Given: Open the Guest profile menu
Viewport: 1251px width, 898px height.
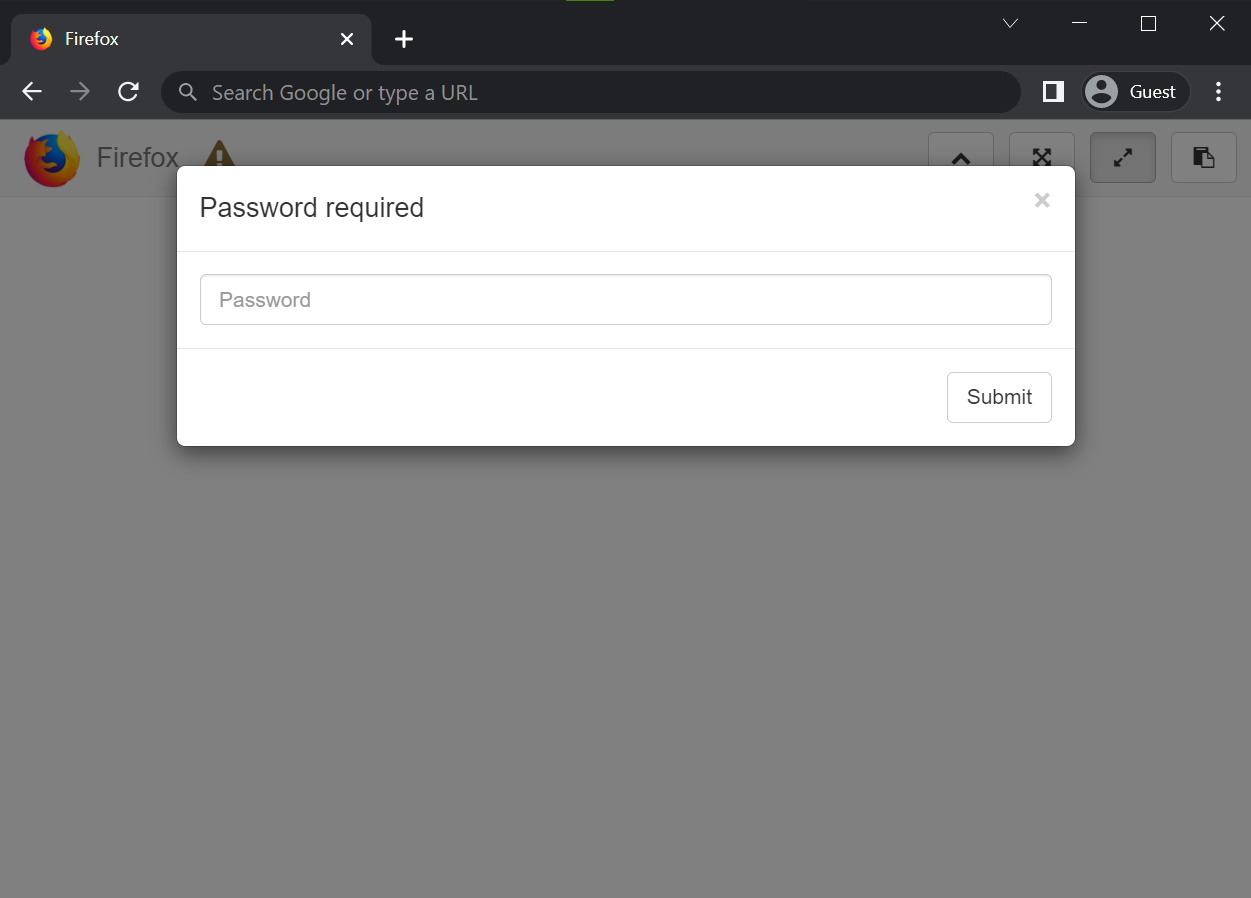Looking at the screenshot, I should coord(1136,92).
